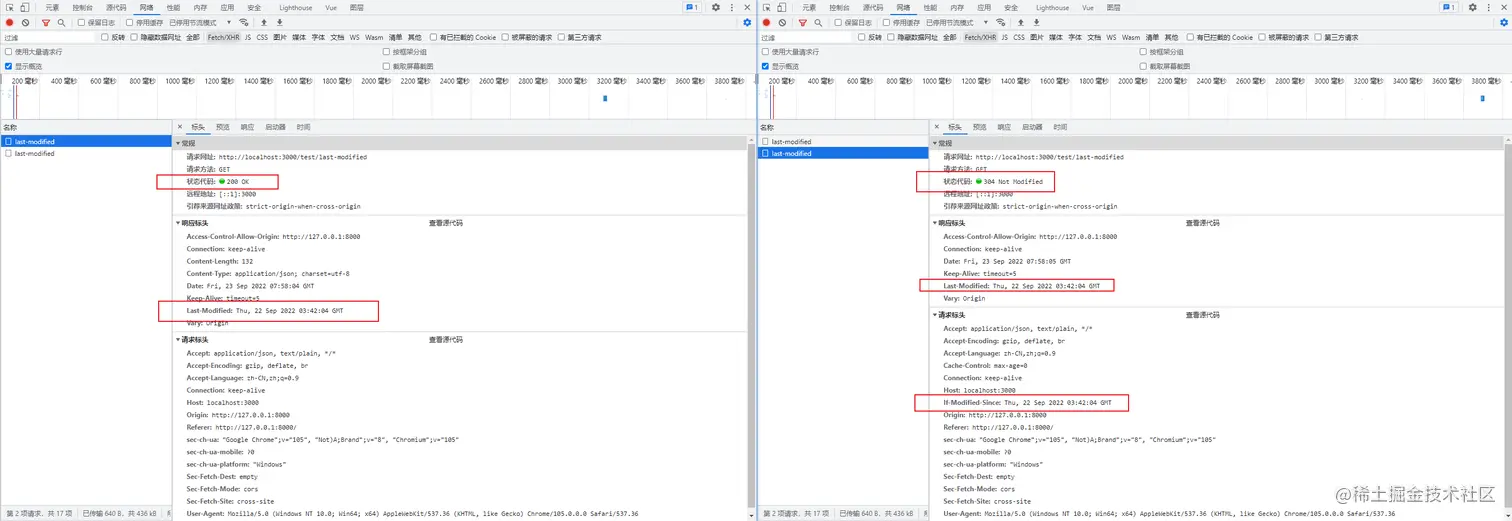Export HAR file in right DevTools

pos(1036,22)
